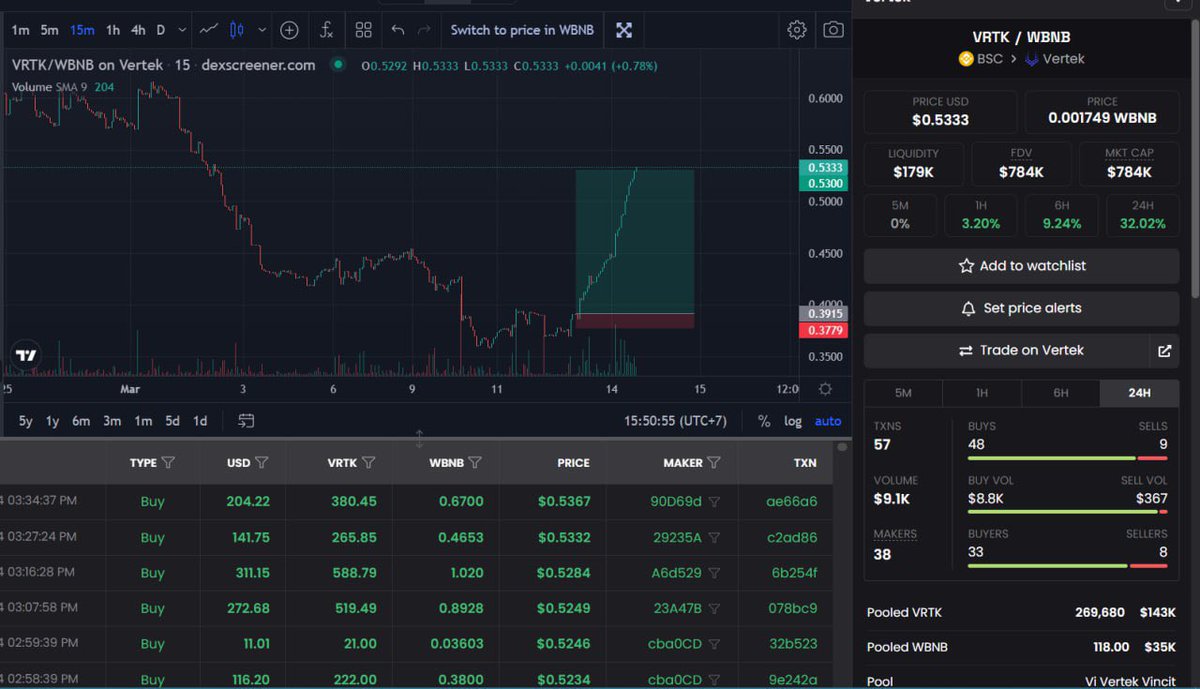
Task: Set chart range to 6m
Action: coord(81,421)
